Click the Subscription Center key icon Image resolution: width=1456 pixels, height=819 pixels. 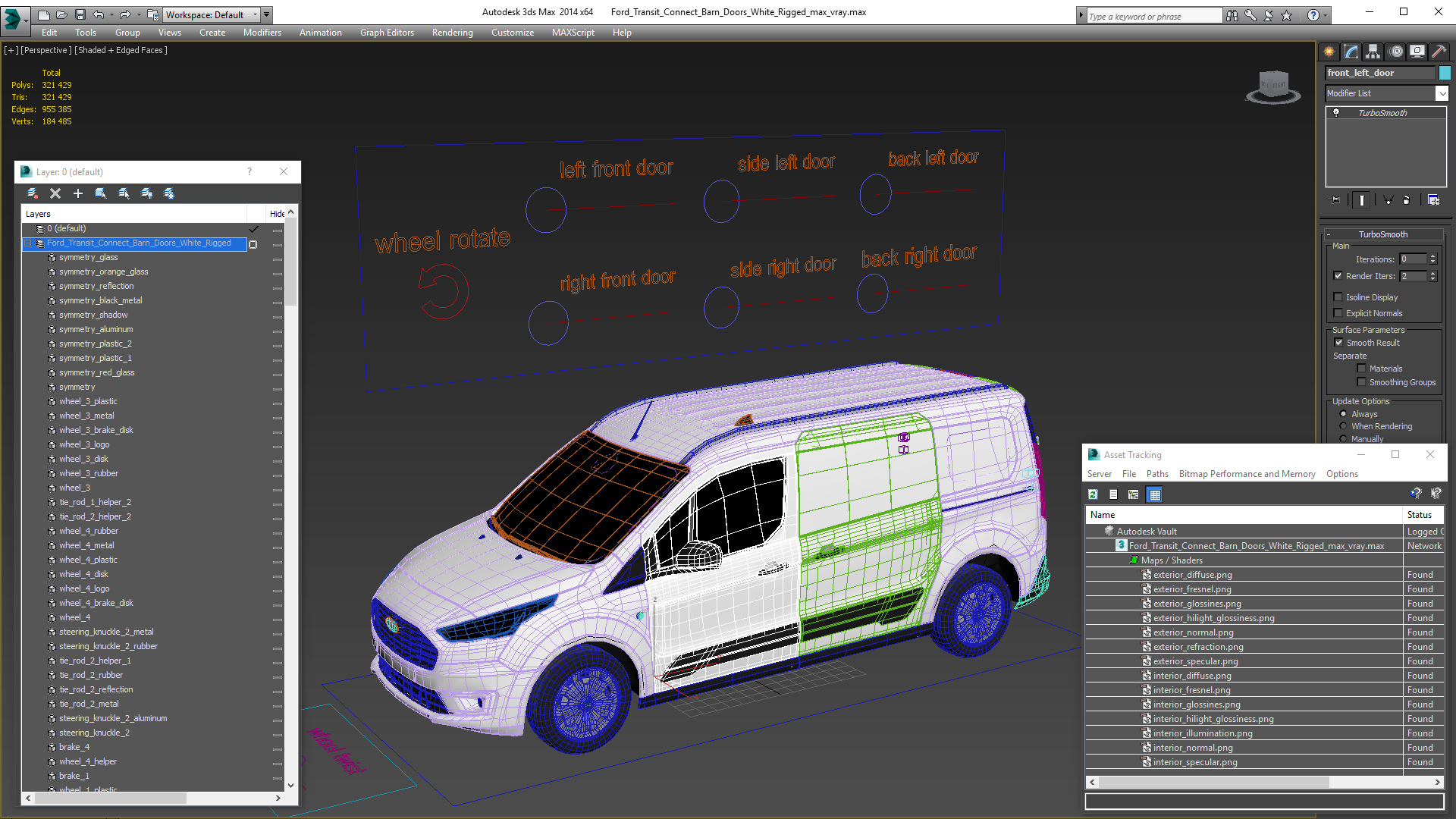[x=1250, y=15]
